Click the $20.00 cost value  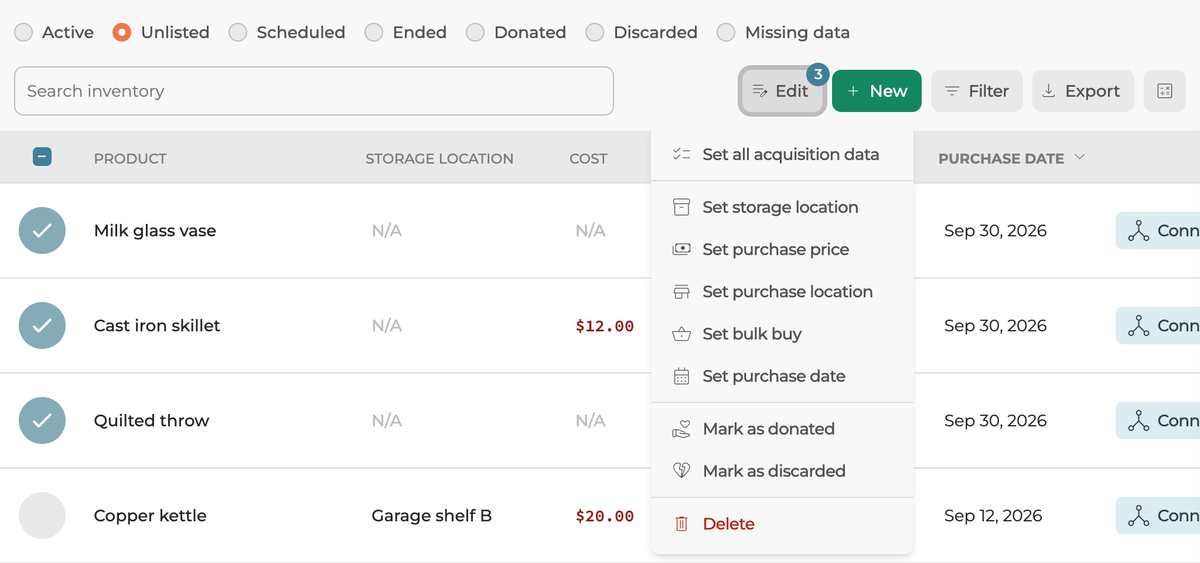(x=605, y=516)
